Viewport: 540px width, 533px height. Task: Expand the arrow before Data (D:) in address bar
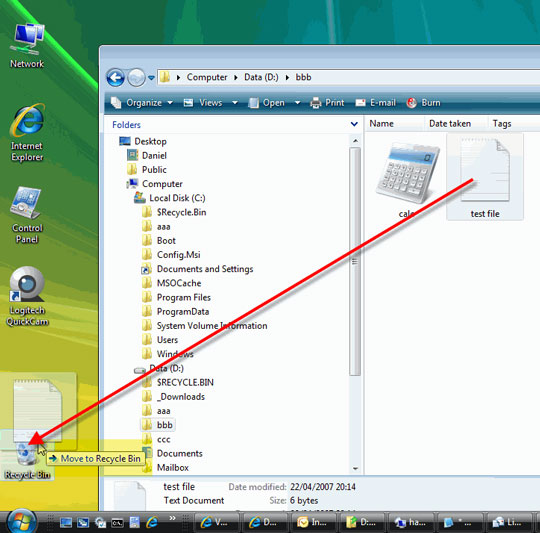[x=236, y=77]
